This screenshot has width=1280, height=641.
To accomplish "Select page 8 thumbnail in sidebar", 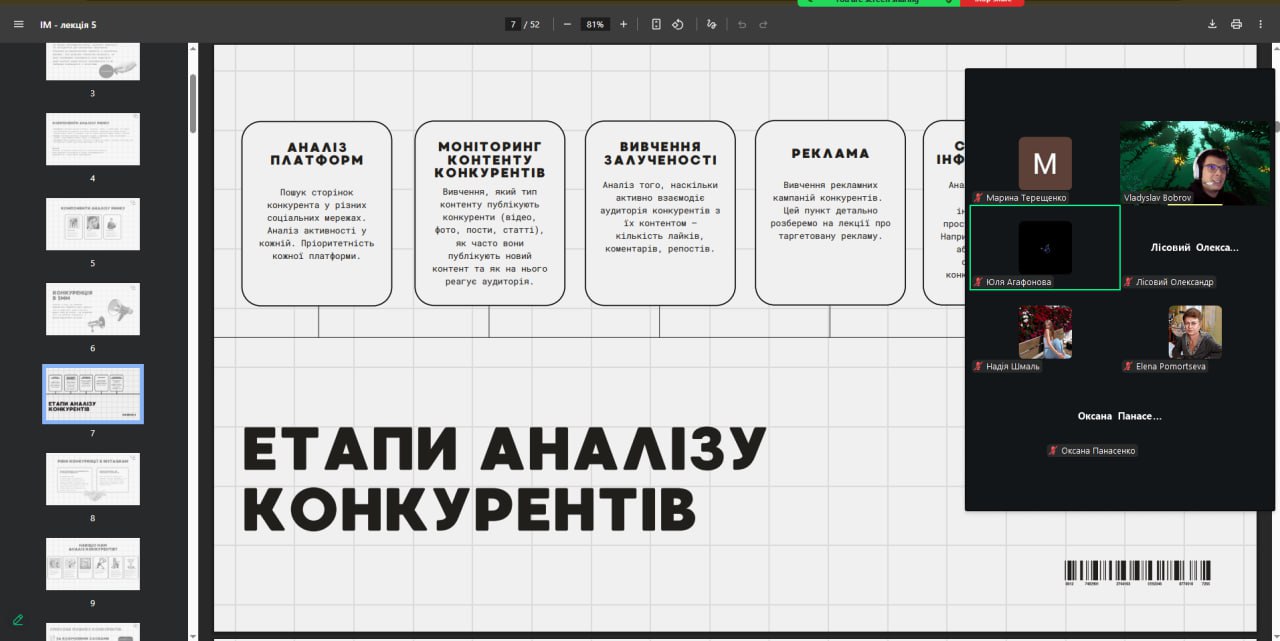I will pos(93,479).
